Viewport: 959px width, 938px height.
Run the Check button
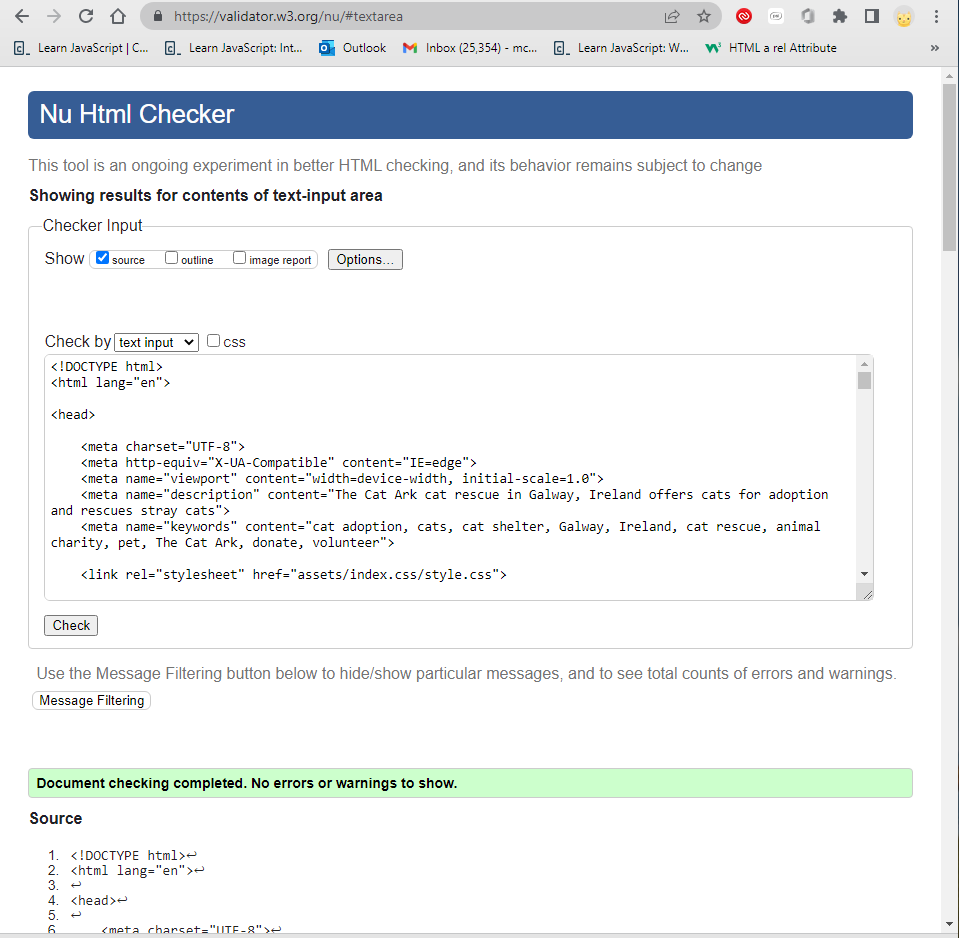71,626
